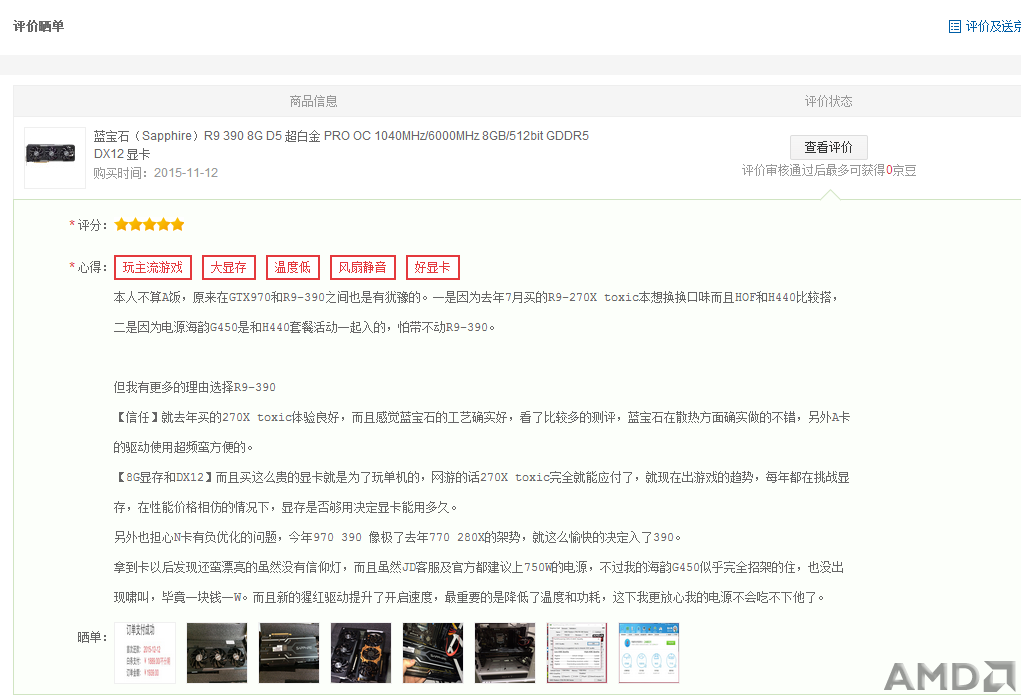The width and height of the screenshot is (1021, 697).
Task: Click the graphics card product thumbnail
Action: (55, 158)
